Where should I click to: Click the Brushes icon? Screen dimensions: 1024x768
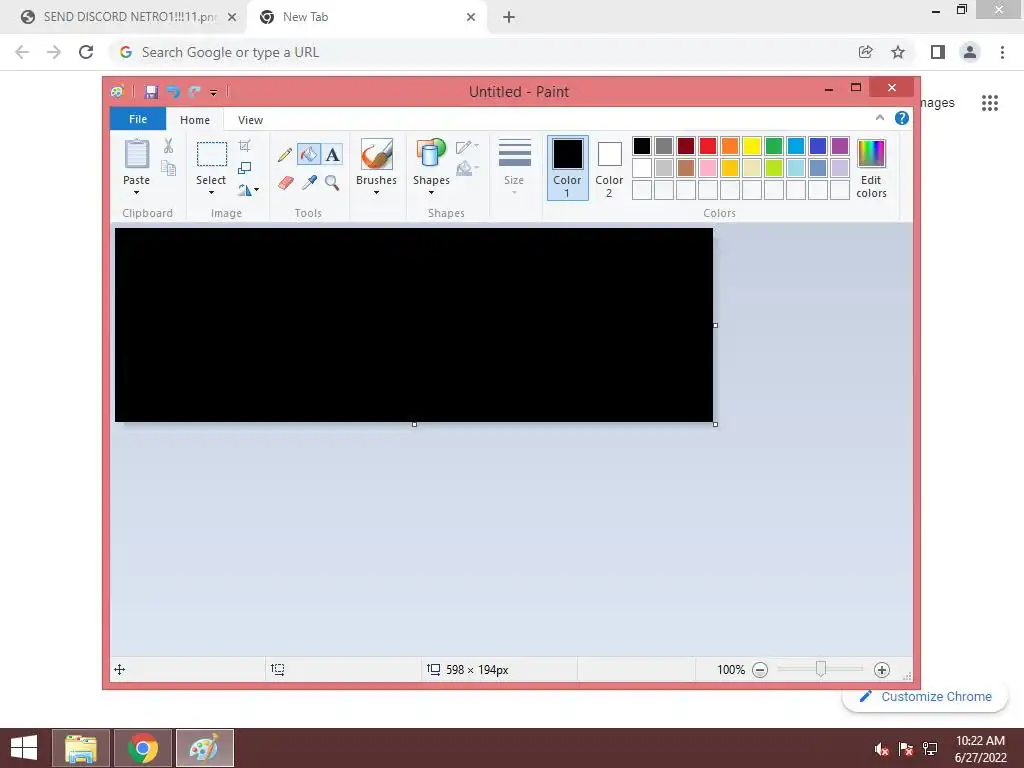point(377,155)
